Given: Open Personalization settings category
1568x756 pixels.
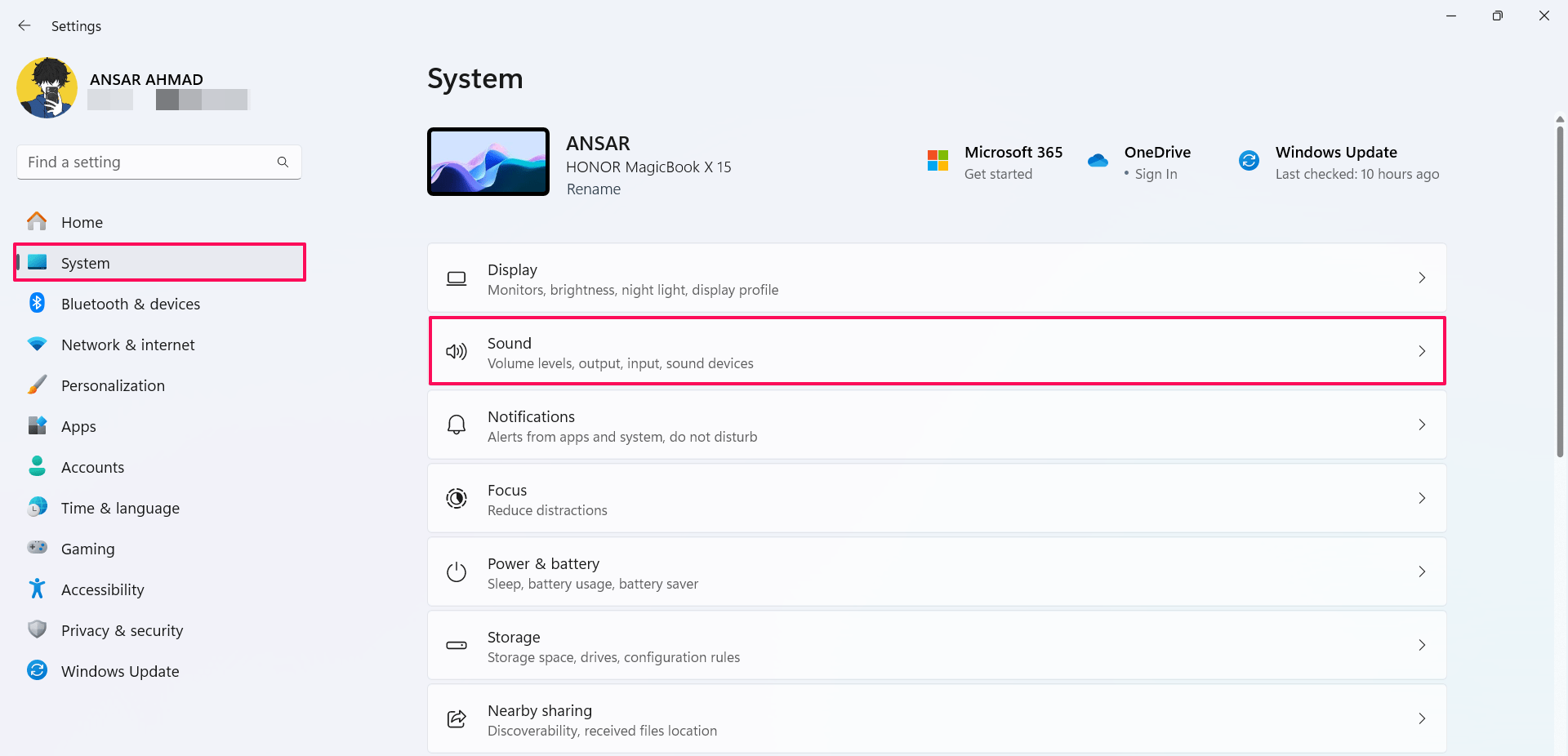Looking at the screenshot, I should coord(159,385).
